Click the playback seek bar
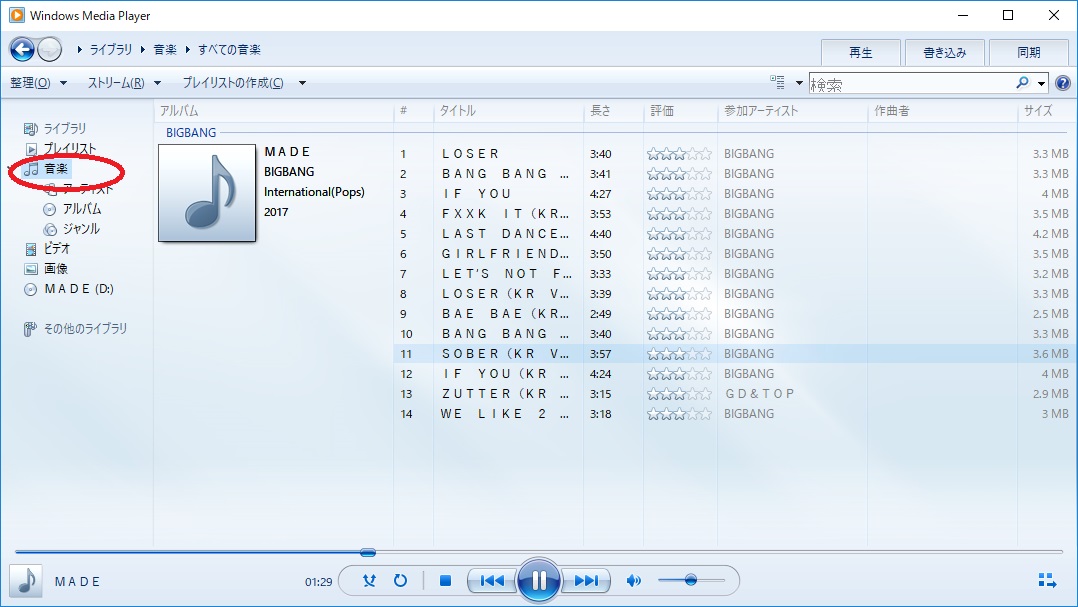The image size is (1078, 607). tap(539, 552)
